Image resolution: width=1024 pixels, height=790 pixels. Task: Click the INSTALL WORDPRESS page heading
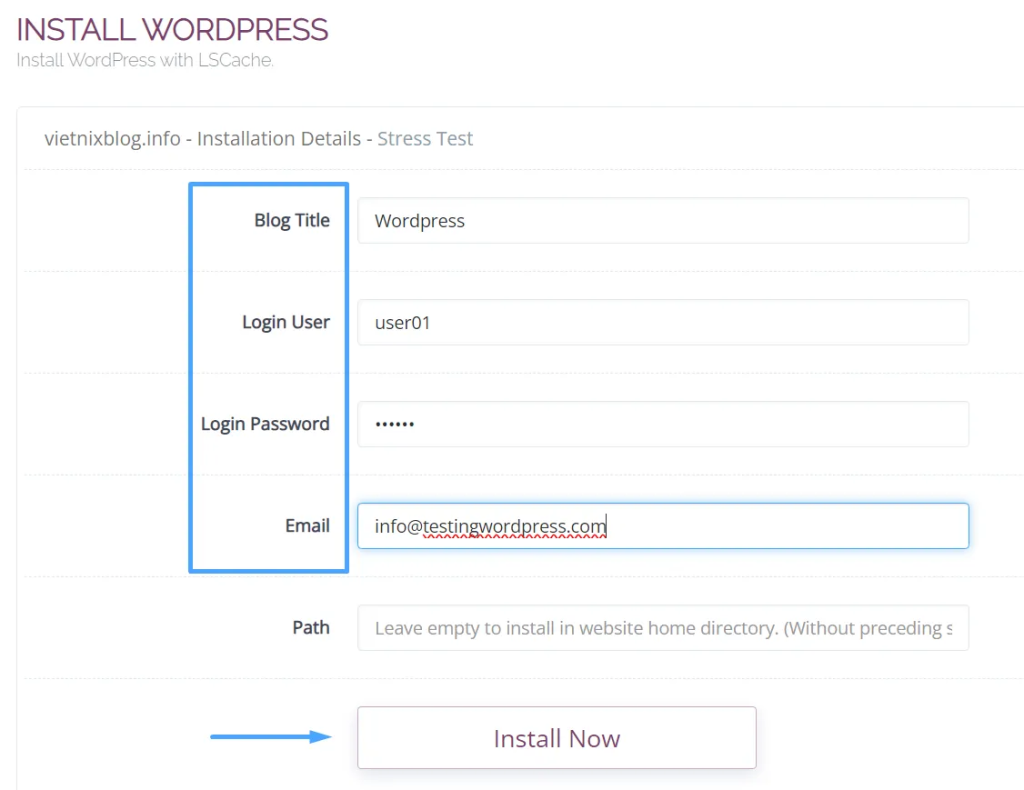coord(172,29)
